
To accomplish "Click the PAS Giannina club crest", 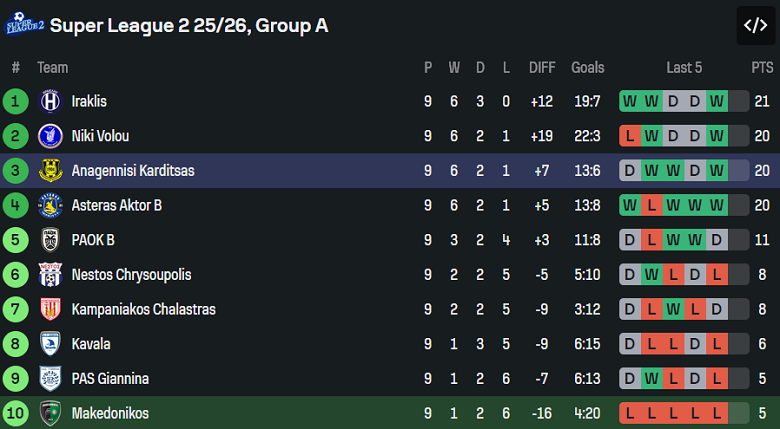I will [x=50, y=378].
